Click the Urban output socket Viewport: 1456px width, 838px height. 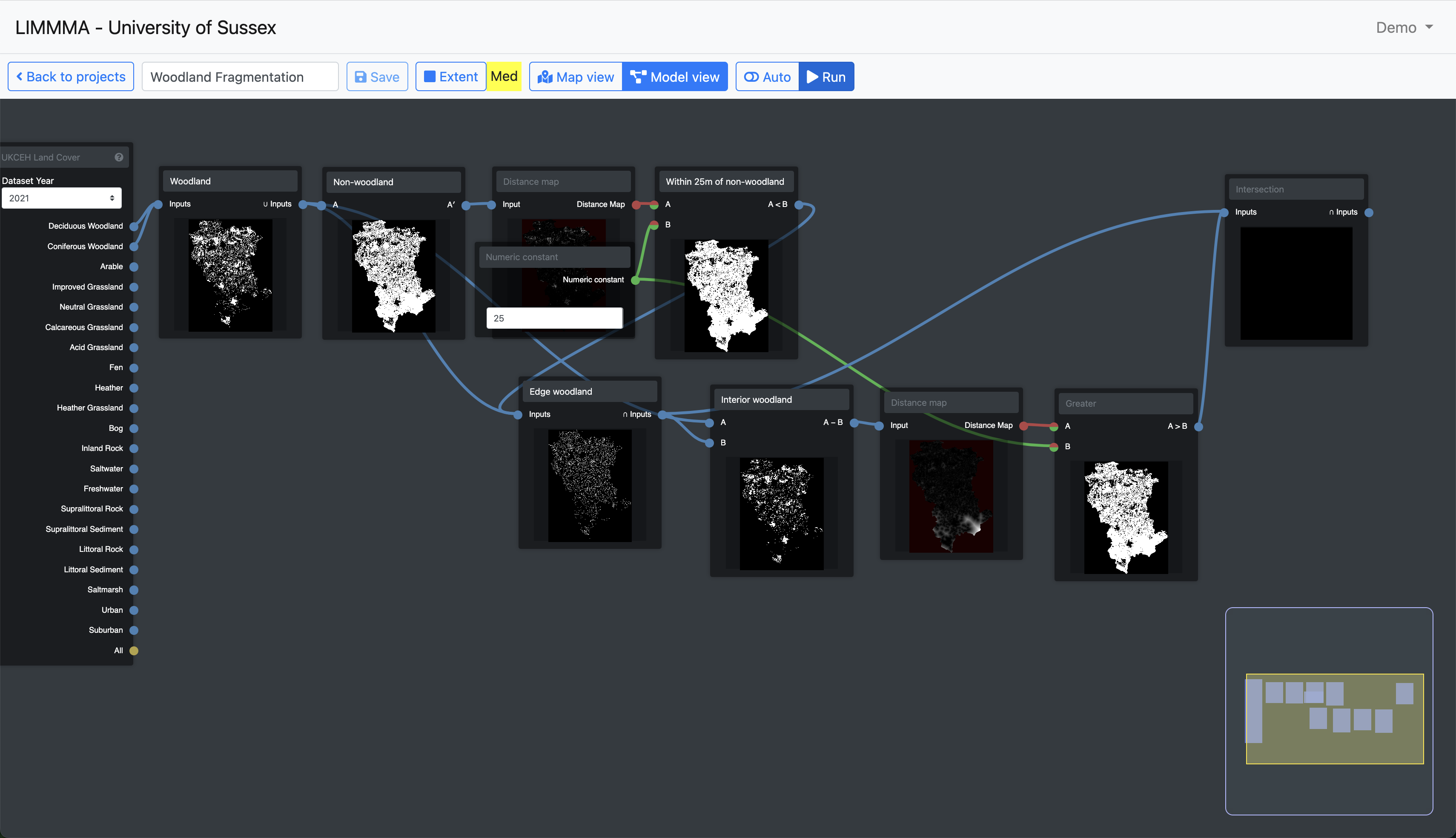click(x=134, y=610)
